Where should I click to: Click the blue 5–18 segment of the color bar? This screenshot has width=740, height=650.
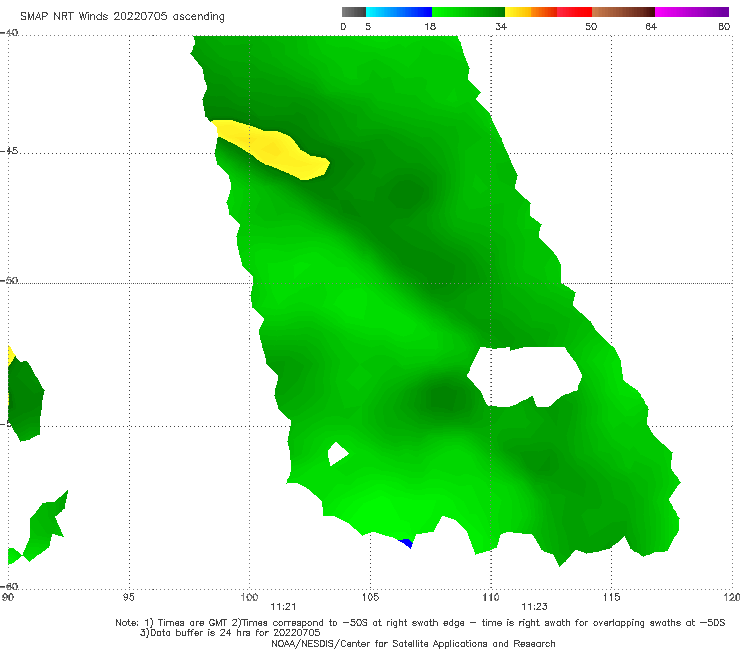click(399, 12)
